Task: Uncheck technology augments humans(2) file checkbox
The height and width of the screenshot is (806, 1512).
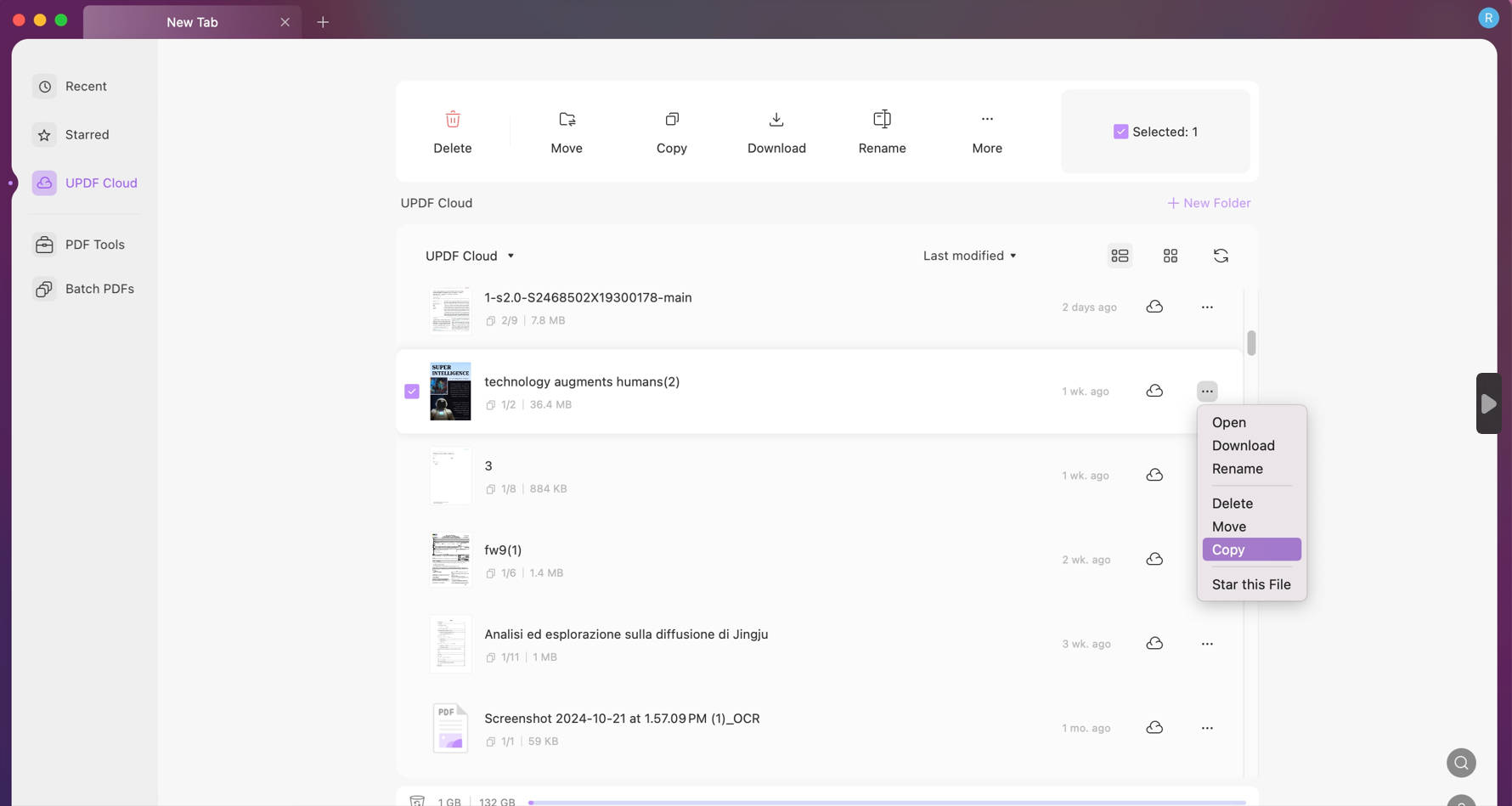Action: pyautogui.click(x=412, y=392)
